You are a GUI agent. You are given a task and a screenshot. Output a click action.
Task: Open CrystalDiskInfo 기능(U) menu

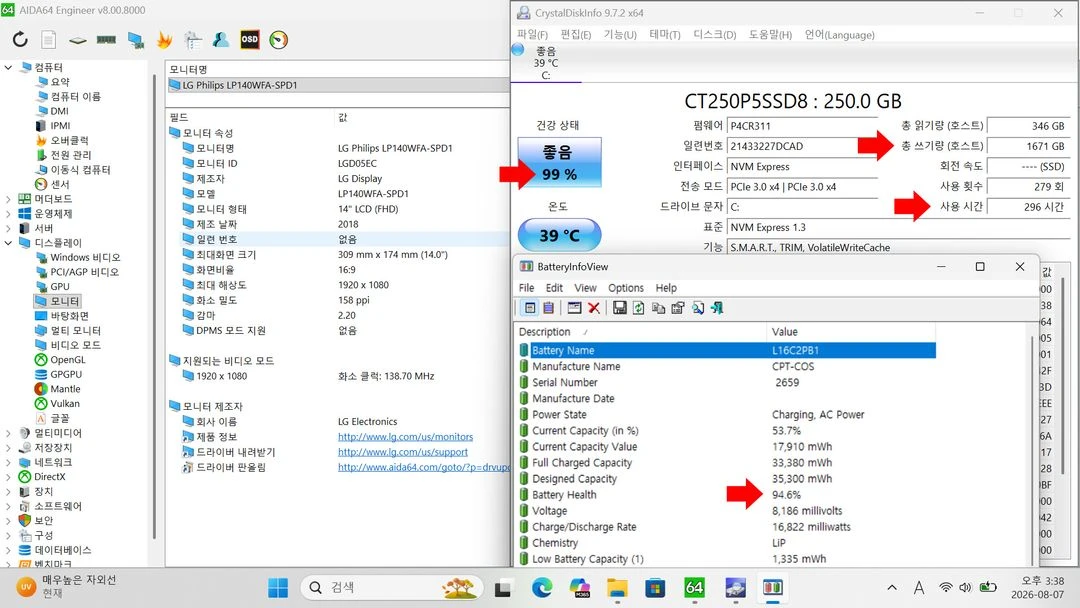coord(620,34)
